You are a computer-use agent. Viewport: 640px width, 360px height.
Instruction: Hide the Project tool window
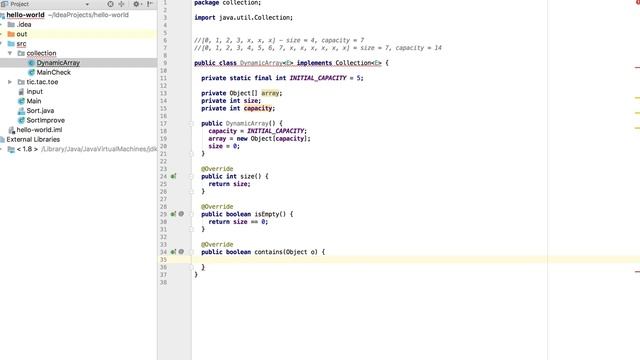(150, 4)
